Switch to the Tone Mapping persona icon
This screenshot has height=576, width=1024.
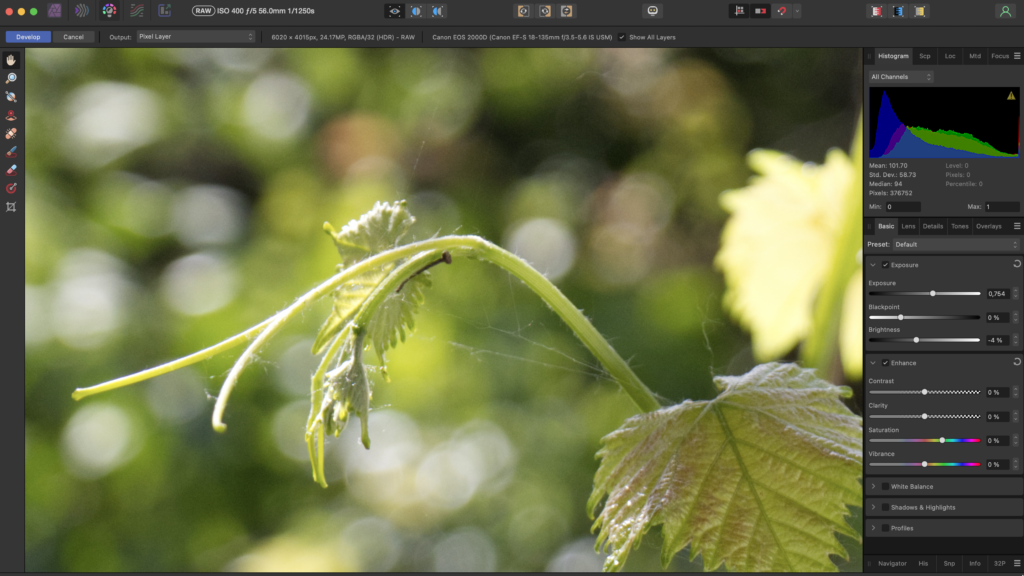136,11
